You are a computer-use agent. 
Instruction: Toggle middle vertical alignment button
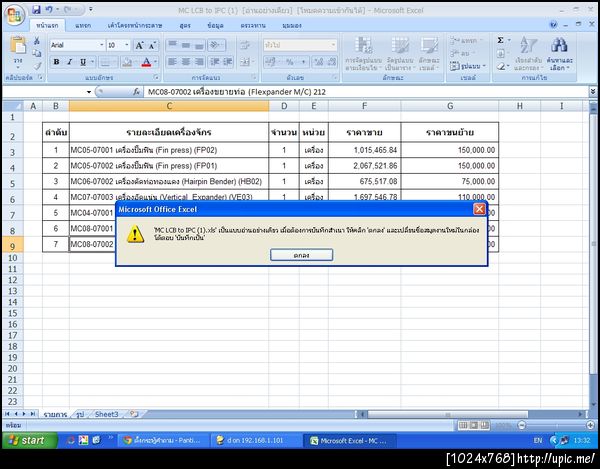click(186, 46)
